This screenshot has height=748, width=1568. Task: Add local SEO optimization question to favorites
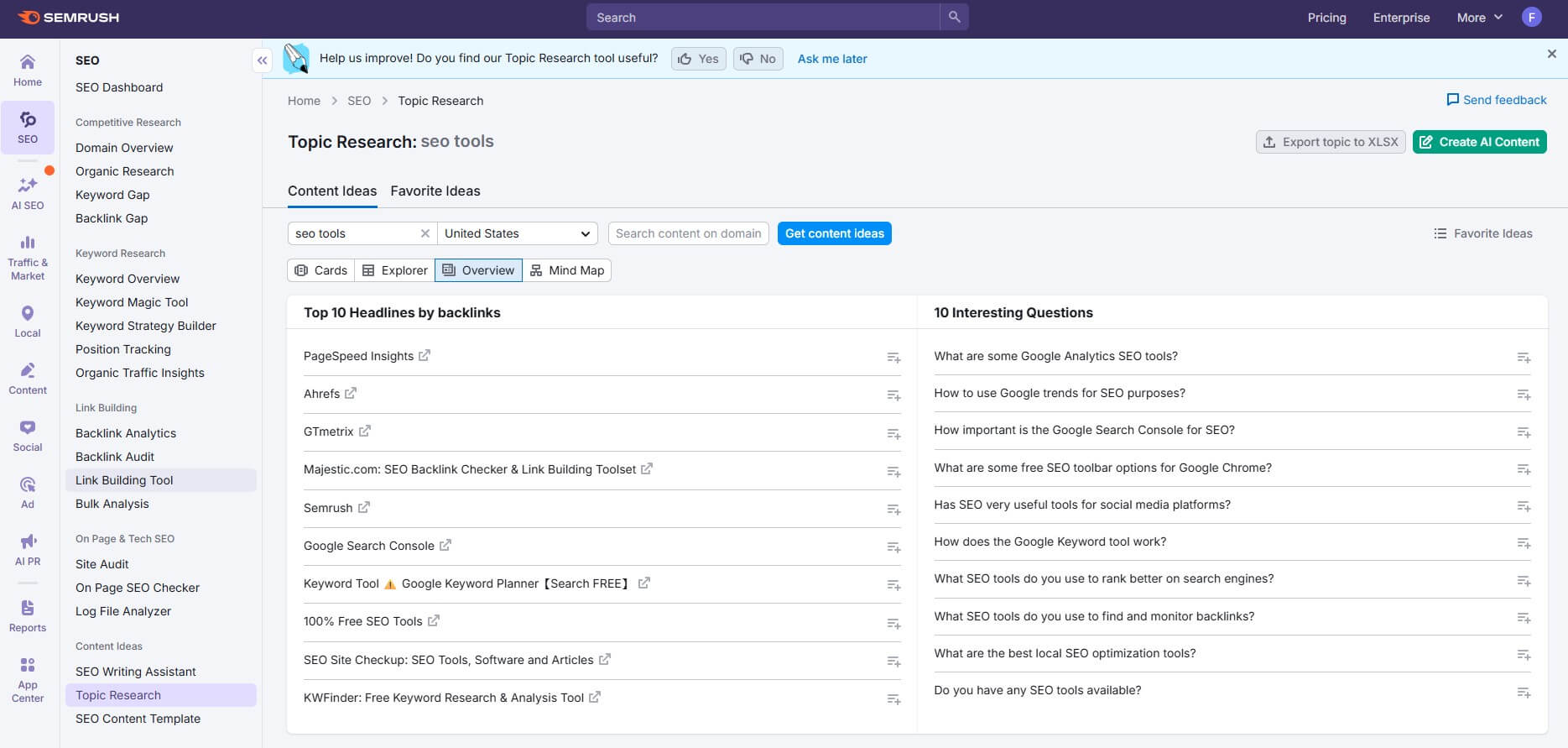pyautogui.click(x=1524, y=655)
